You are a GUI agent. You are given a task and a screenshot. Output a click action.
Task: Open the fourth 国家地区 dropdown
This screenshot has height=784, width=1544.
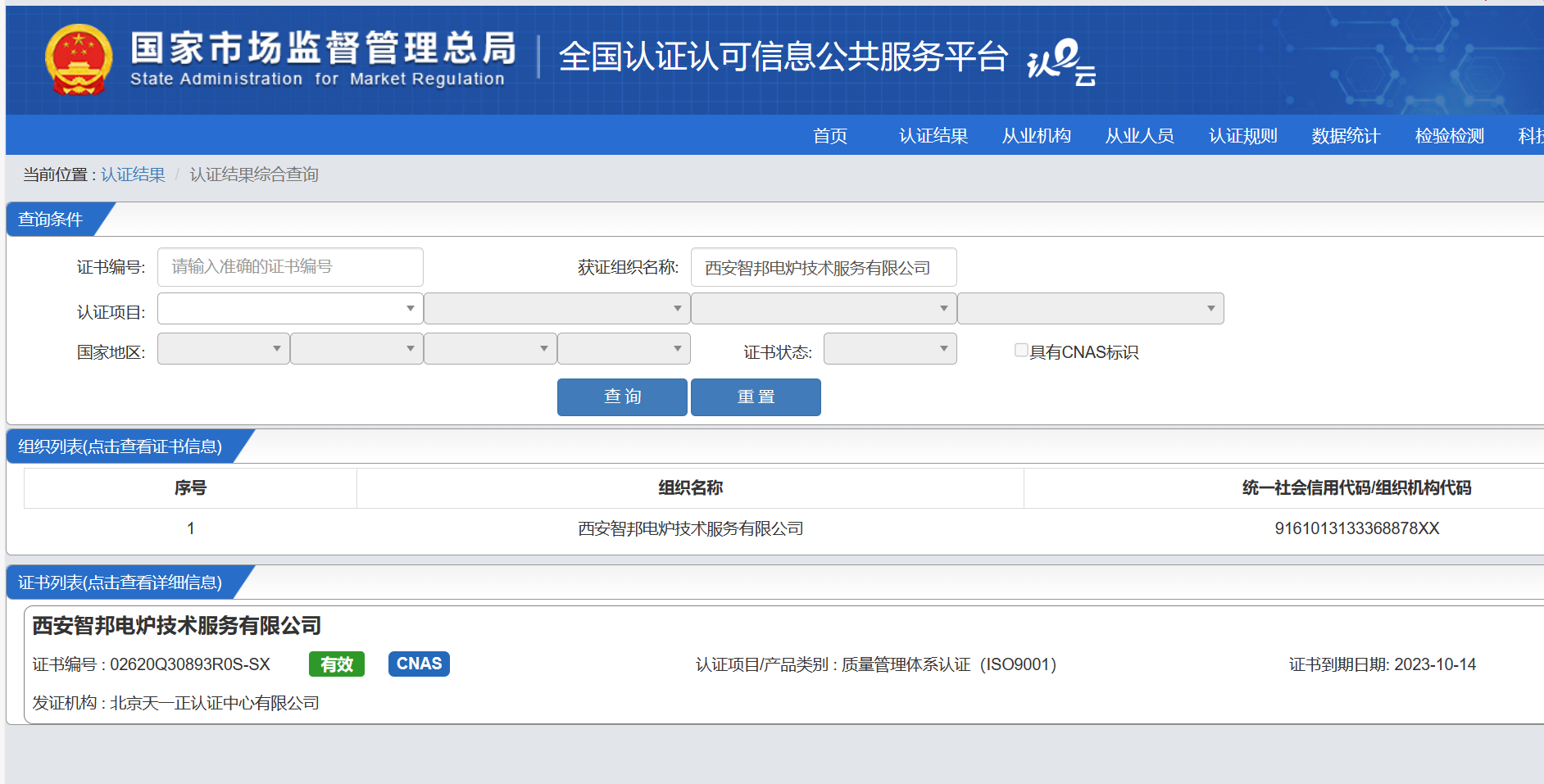tap(624, 349)
